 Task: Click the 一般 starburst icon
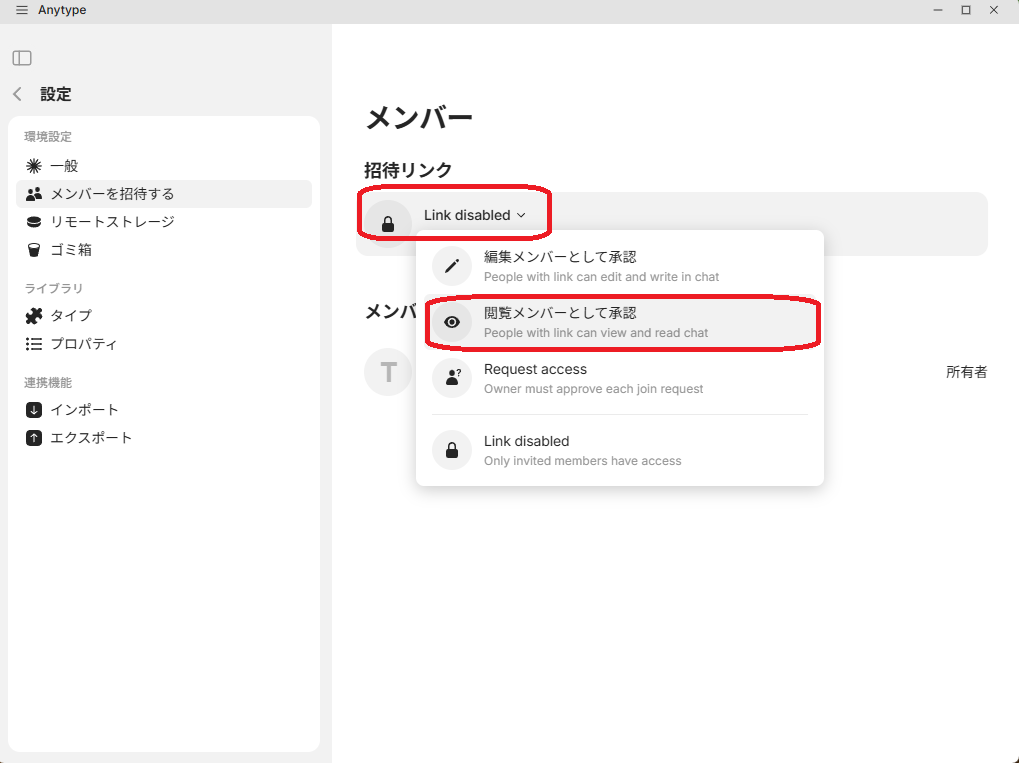coord(34,166)
